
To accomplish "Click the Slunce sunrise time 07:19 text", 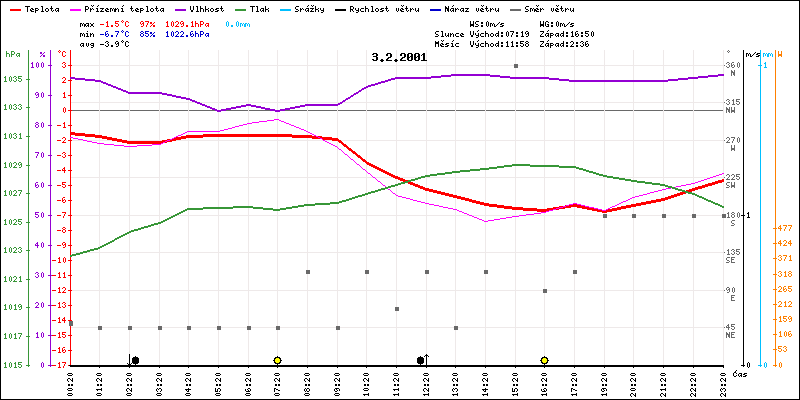I will coord(510,33).
